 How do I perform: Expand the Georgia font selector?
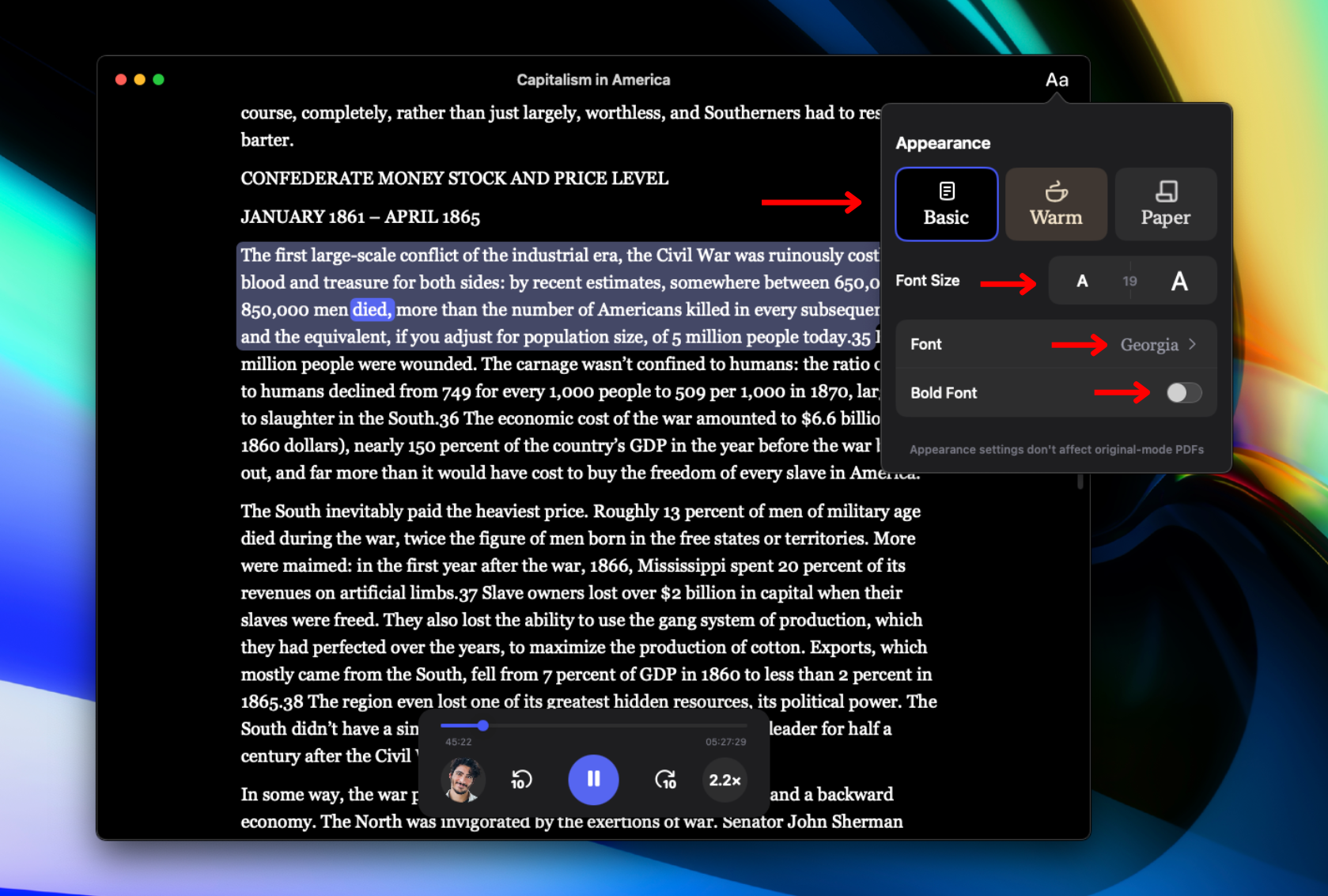pos(1150,345)
